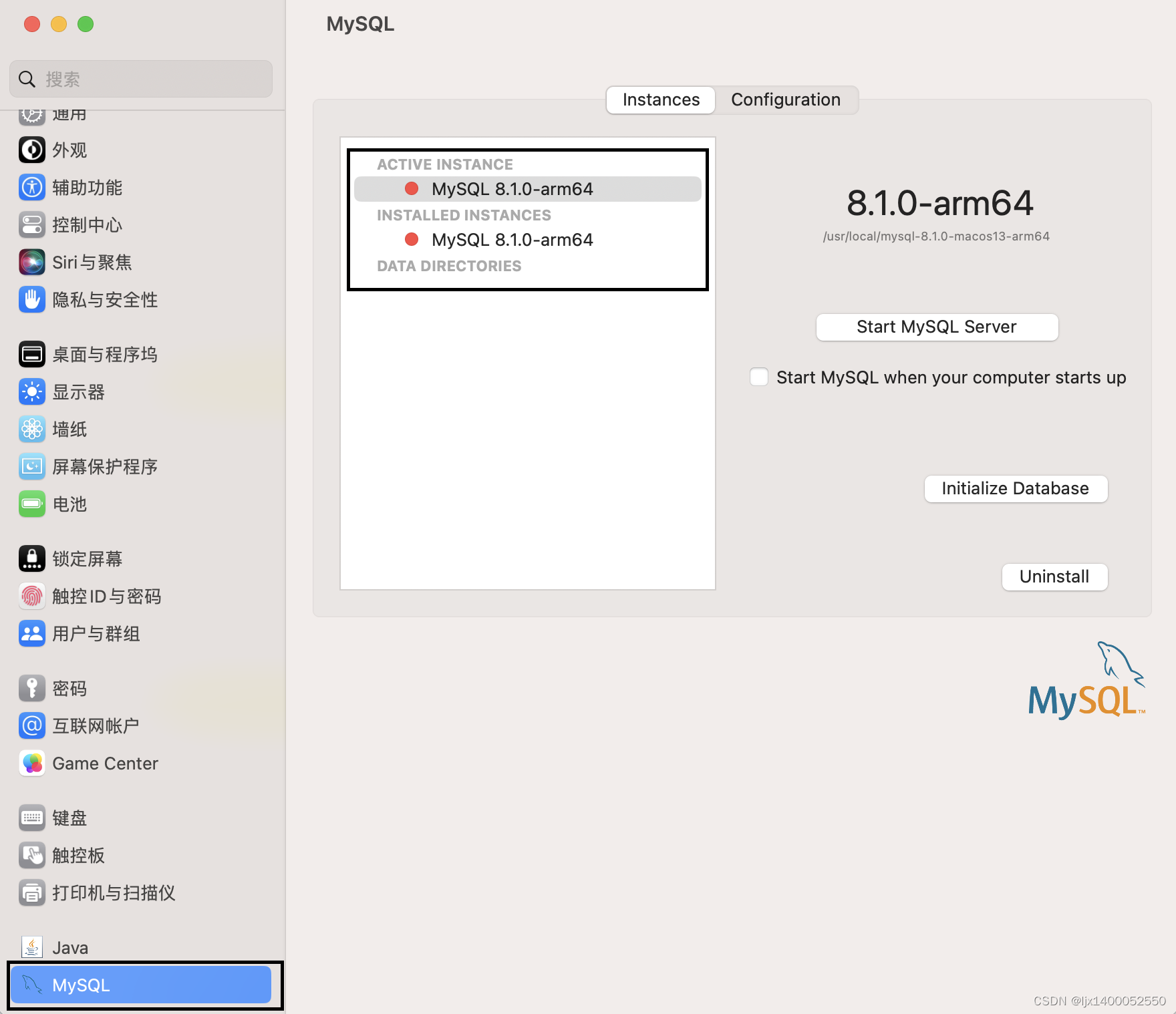Click Initialize Database button
Screen dimensions: 1176x1014
point(1016,489)
